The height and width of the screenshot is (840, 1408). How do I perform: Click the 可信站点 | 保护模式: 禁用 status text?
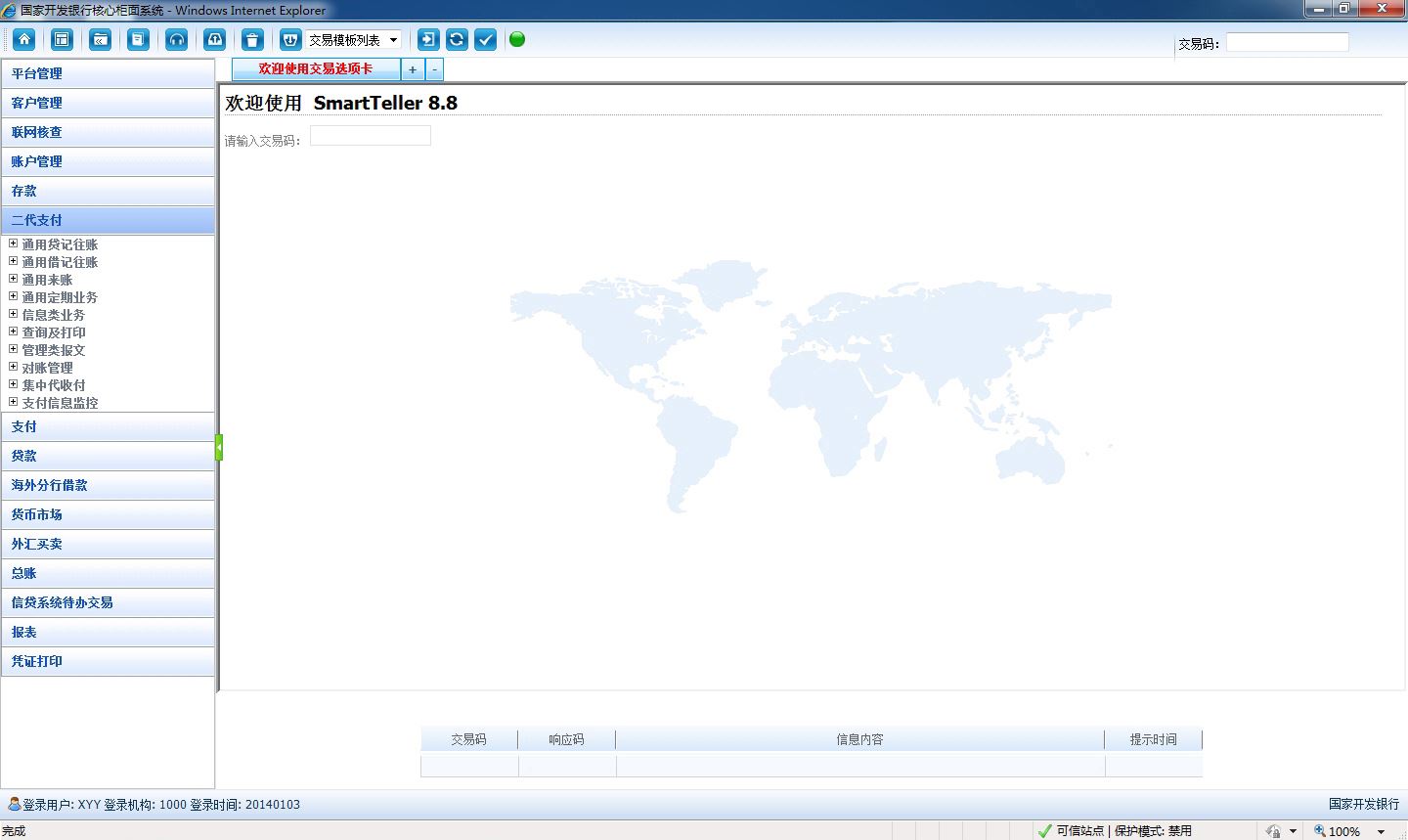[1123, 831]
